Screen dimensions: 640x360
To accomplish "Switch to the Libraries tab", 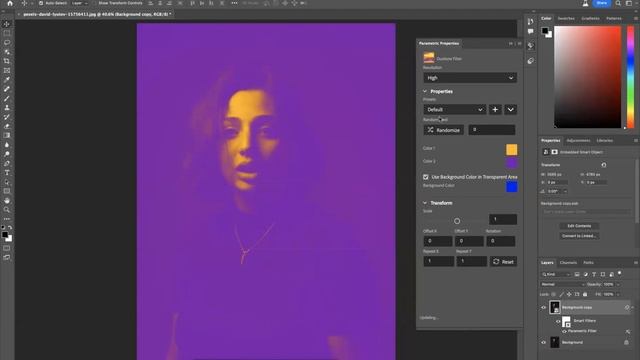I will (x=604, y=140).
